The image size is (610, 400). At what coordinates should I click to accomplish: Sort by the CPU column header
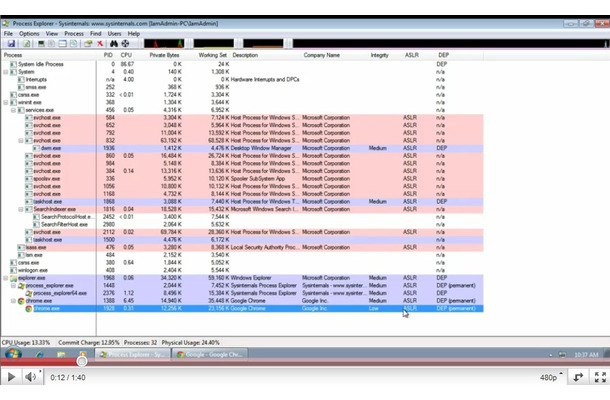pos(126,55)
